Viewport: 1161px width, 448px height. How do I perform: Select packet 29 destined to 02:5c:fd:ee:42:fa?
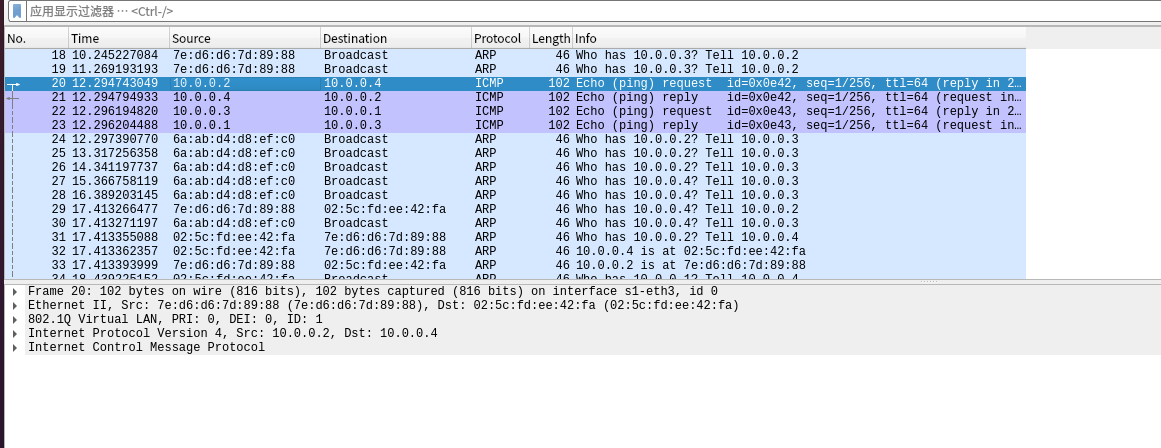pyautogui.click(x=515, y=210)
